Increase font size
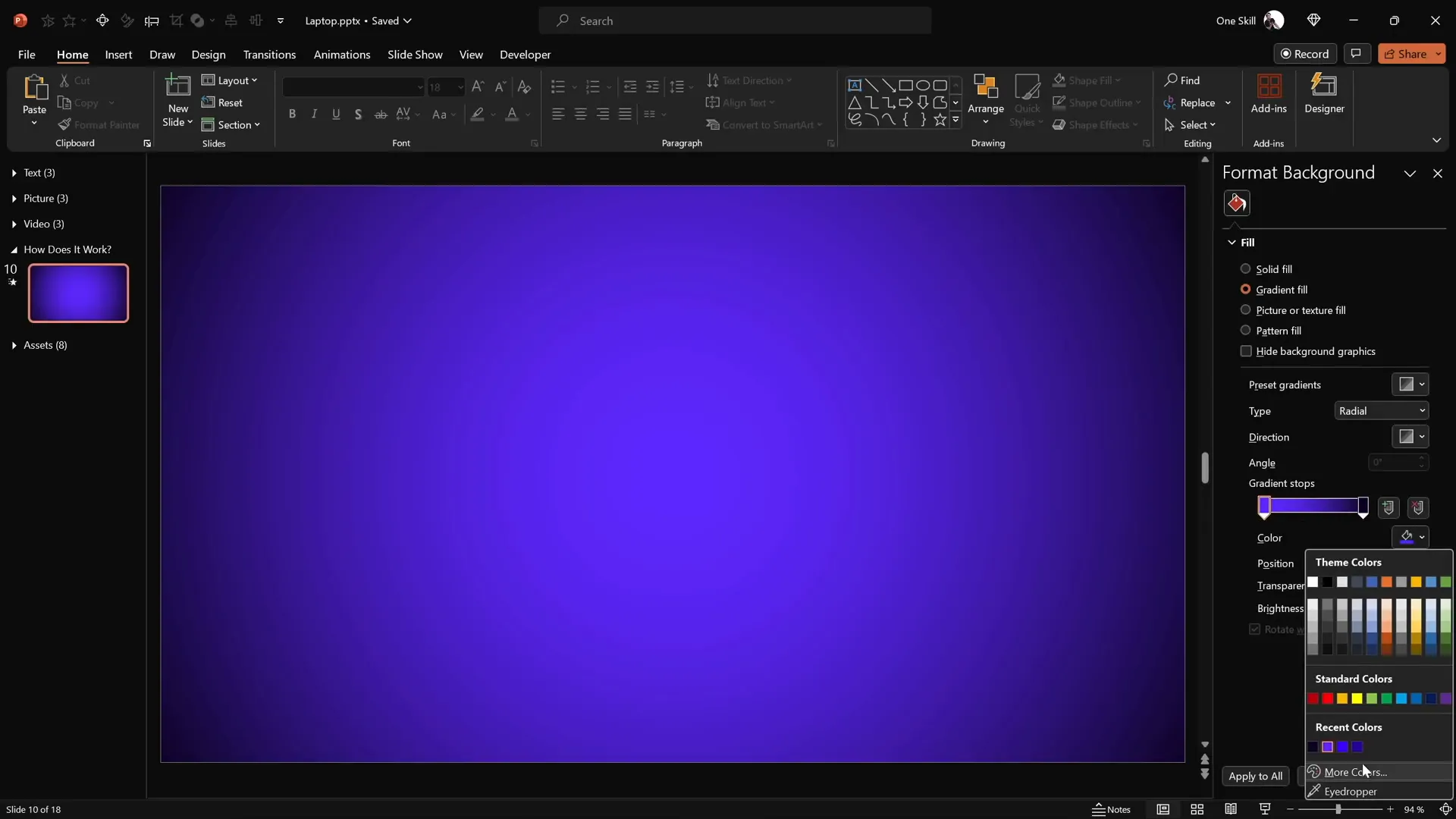Image resolution: width=1456 pixels, height=819 pixels. click(x=478, y=86)
